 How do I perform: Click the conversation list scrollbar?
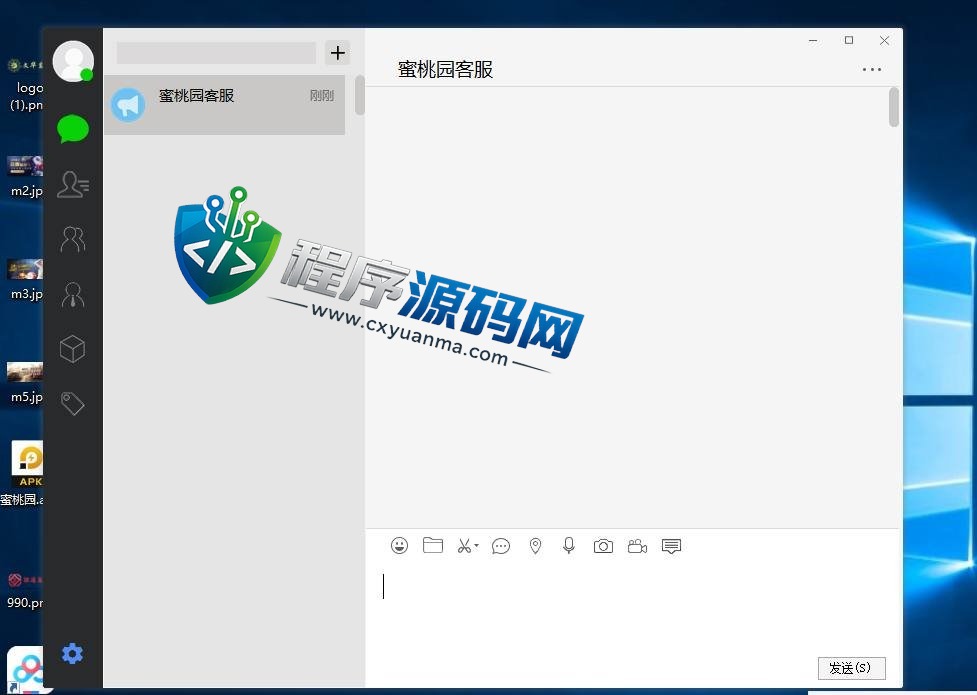360,95
